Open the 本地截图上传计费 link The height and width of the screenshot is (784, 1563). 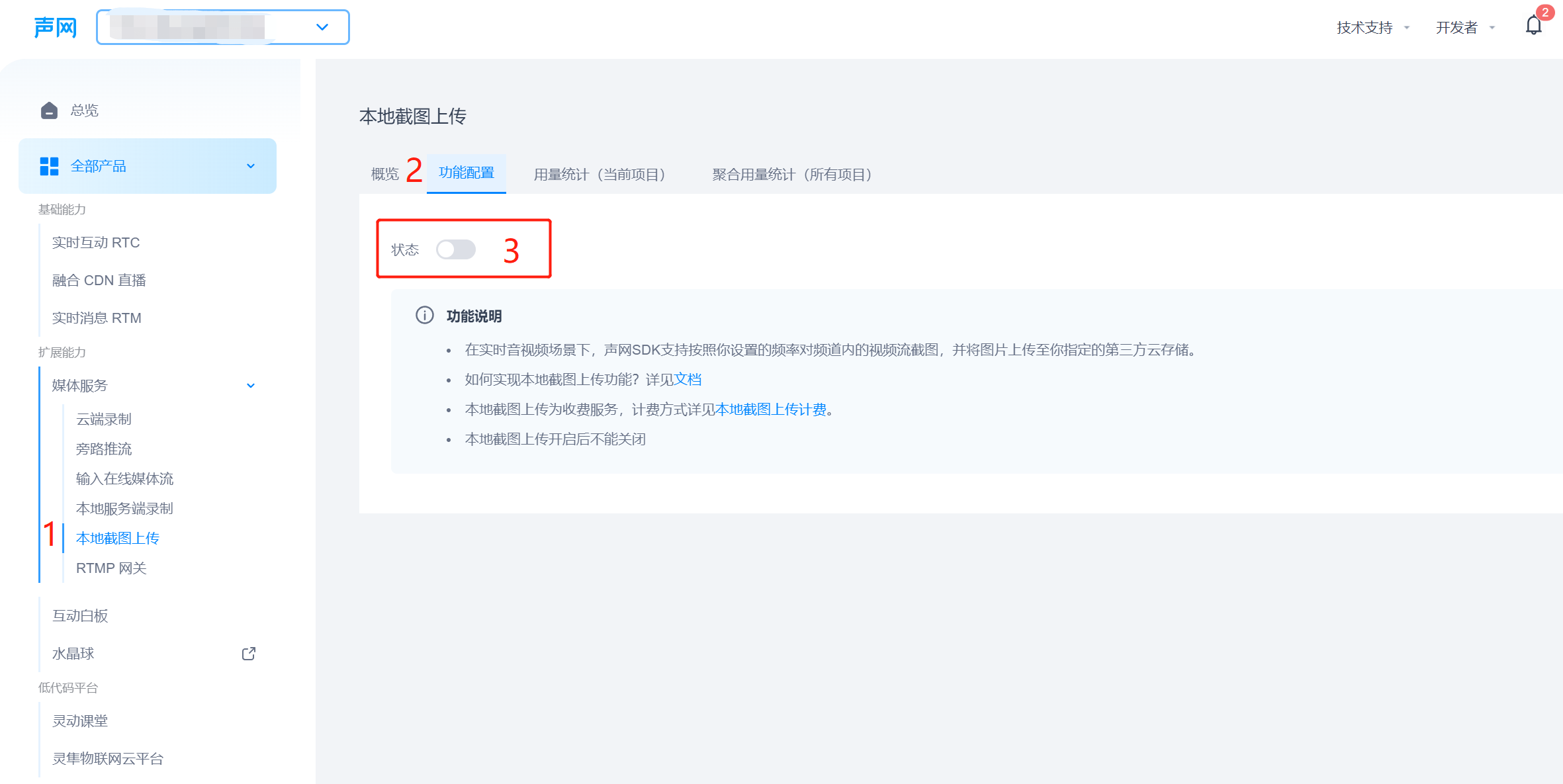pos(771,410)
